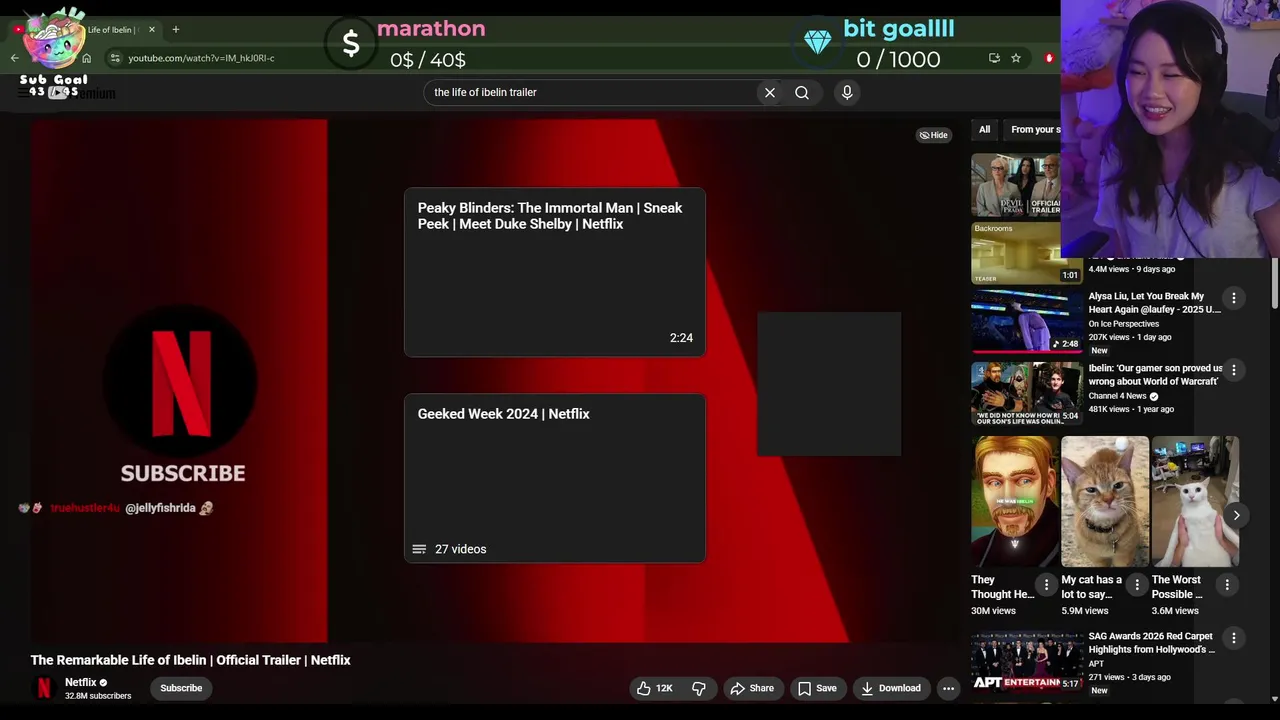1280x720 pixels.
Task: Click the browser back arrow
Action: pyautogui.click(x=15, y=58)
